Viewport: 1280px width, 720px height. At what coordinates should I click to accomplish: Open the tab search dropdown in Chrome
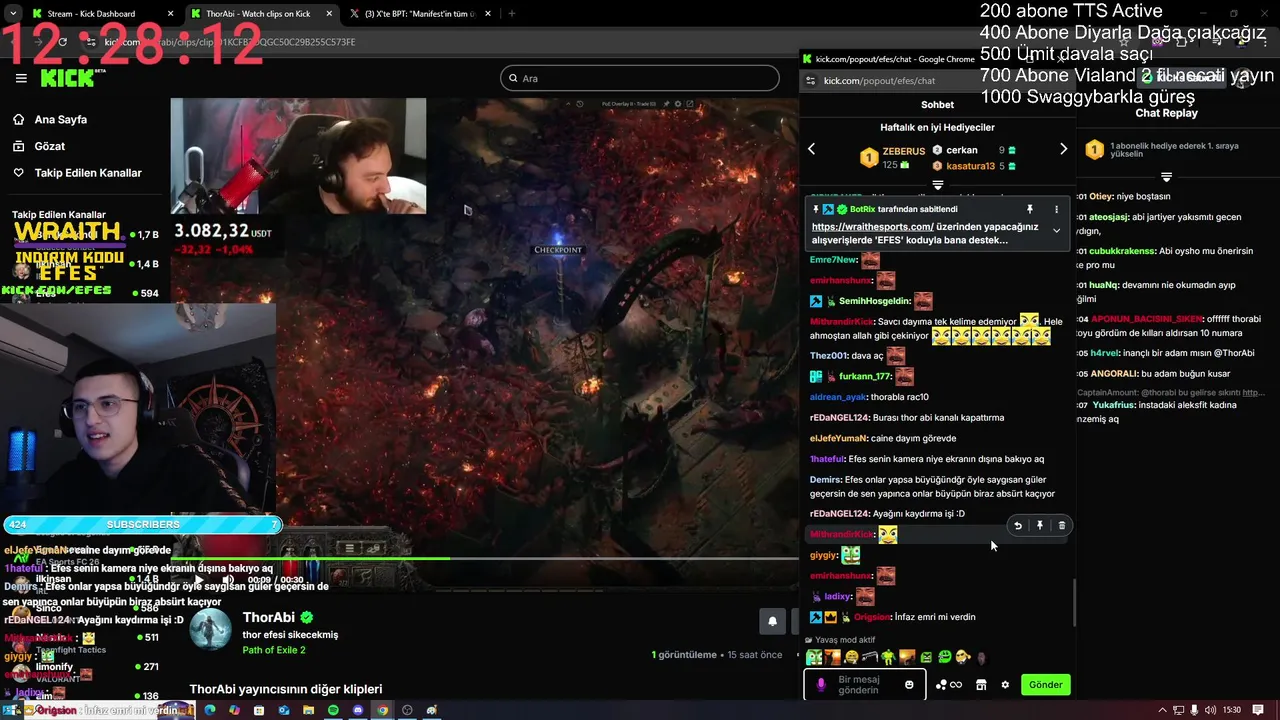tap(12, 14)
